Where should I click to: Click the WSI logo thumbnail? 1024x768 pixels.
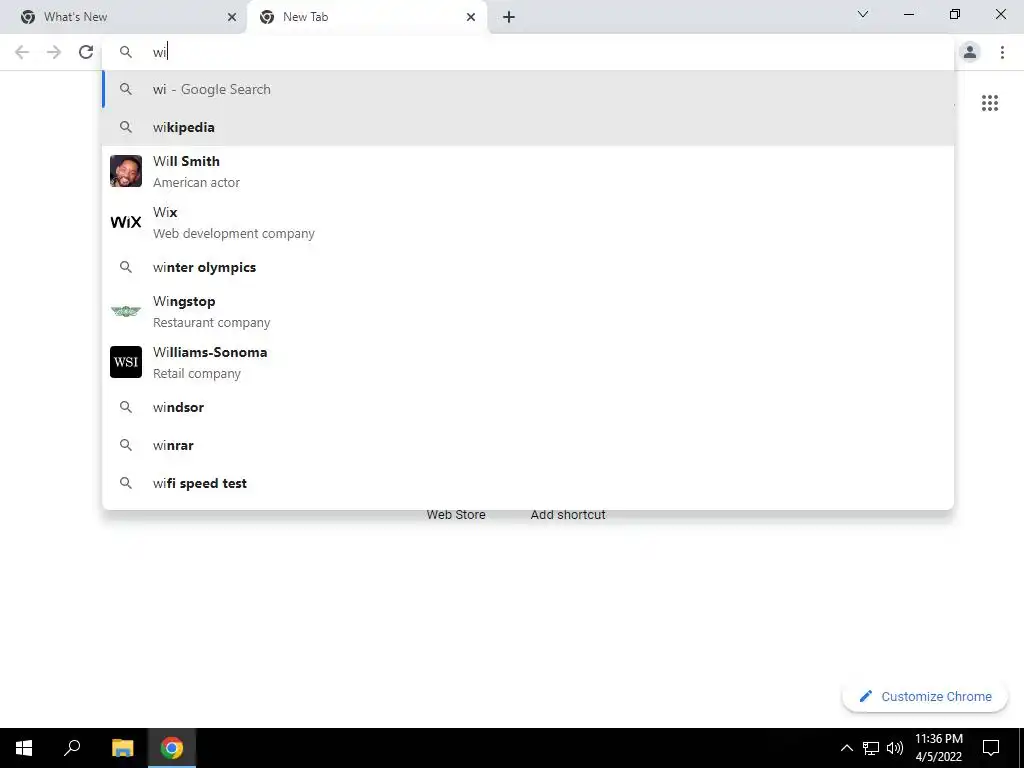click(126, 362)
